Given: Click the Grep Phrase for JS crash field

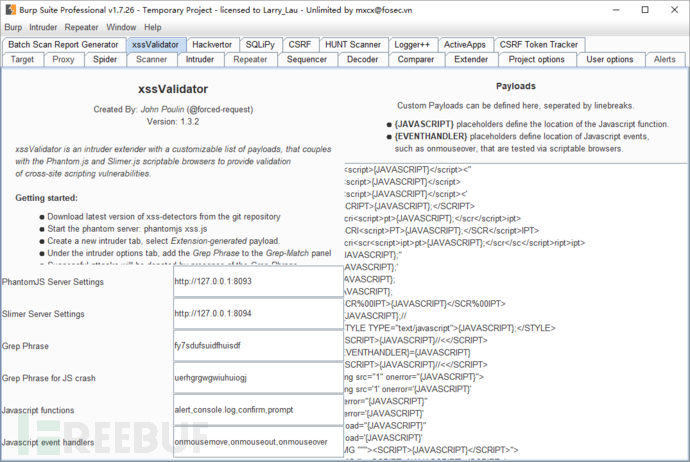Looking at the screenshot, I should (258, 378).
